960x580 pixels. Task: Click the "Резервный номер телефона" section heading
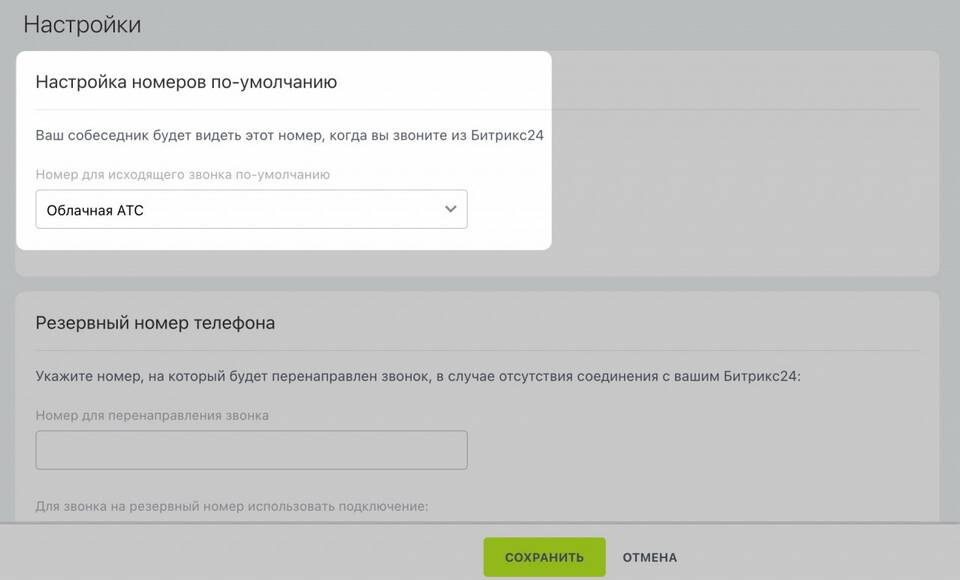tap(155, 323)
